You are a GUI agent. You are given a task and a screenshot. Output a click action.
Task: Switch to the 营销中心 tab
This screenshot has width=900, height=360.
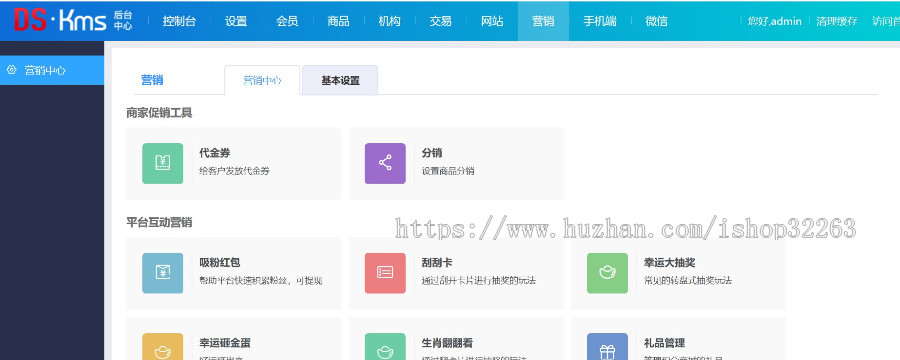coord(262,80)
